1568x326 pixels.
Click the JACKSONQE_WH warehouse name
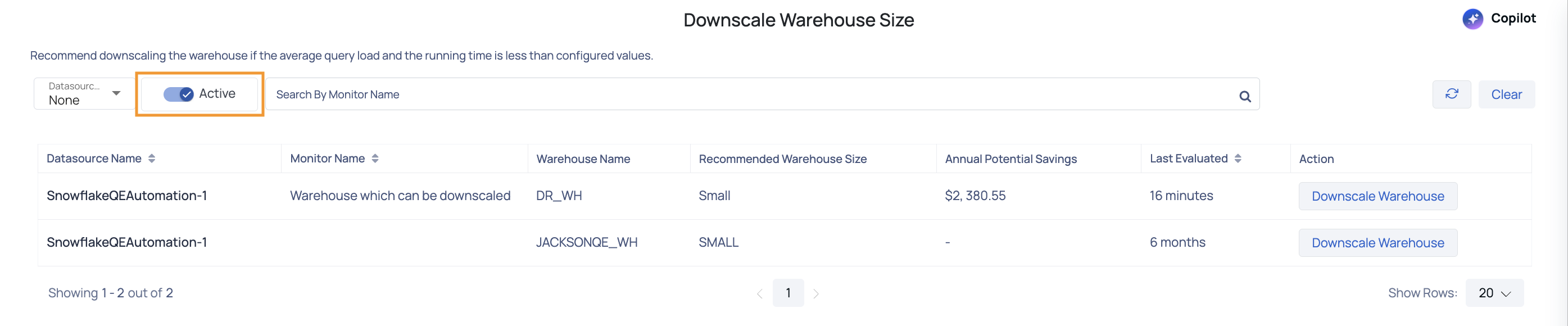(x=586, y=242)
